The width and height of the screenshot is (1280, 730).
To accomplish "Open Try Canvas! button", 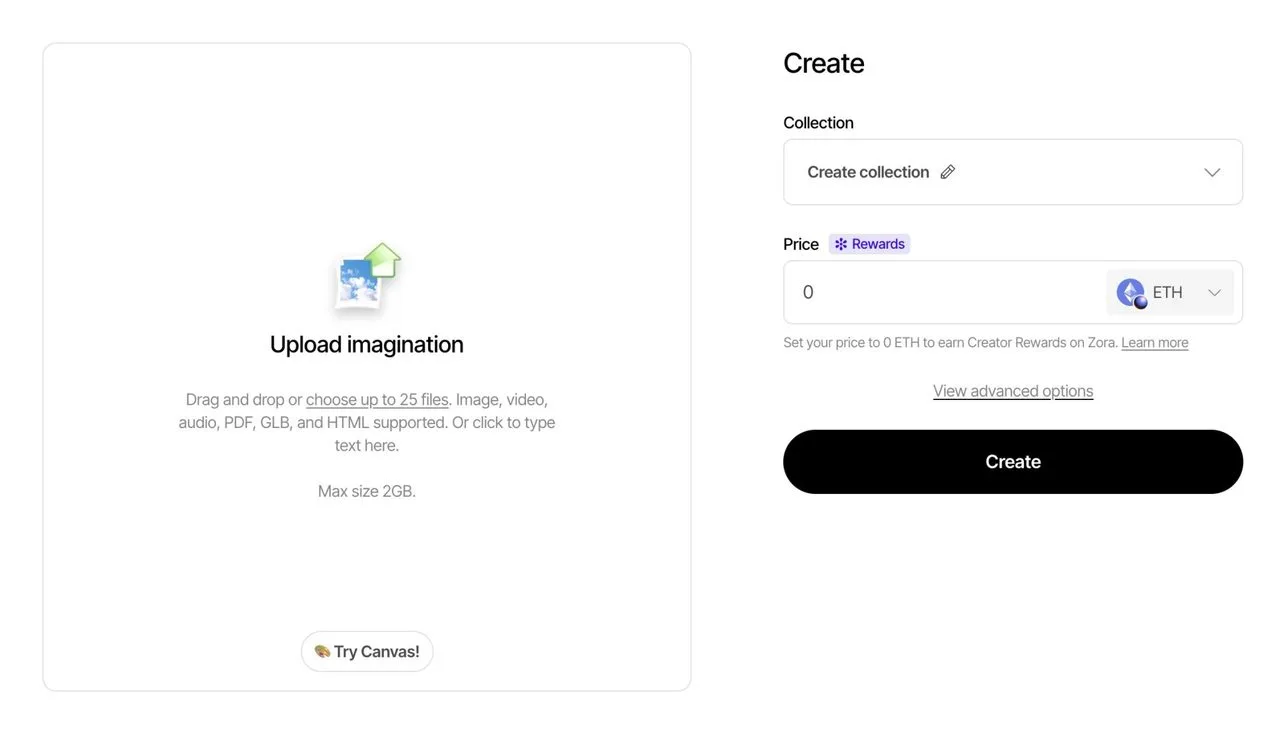I will coord(367,652).
